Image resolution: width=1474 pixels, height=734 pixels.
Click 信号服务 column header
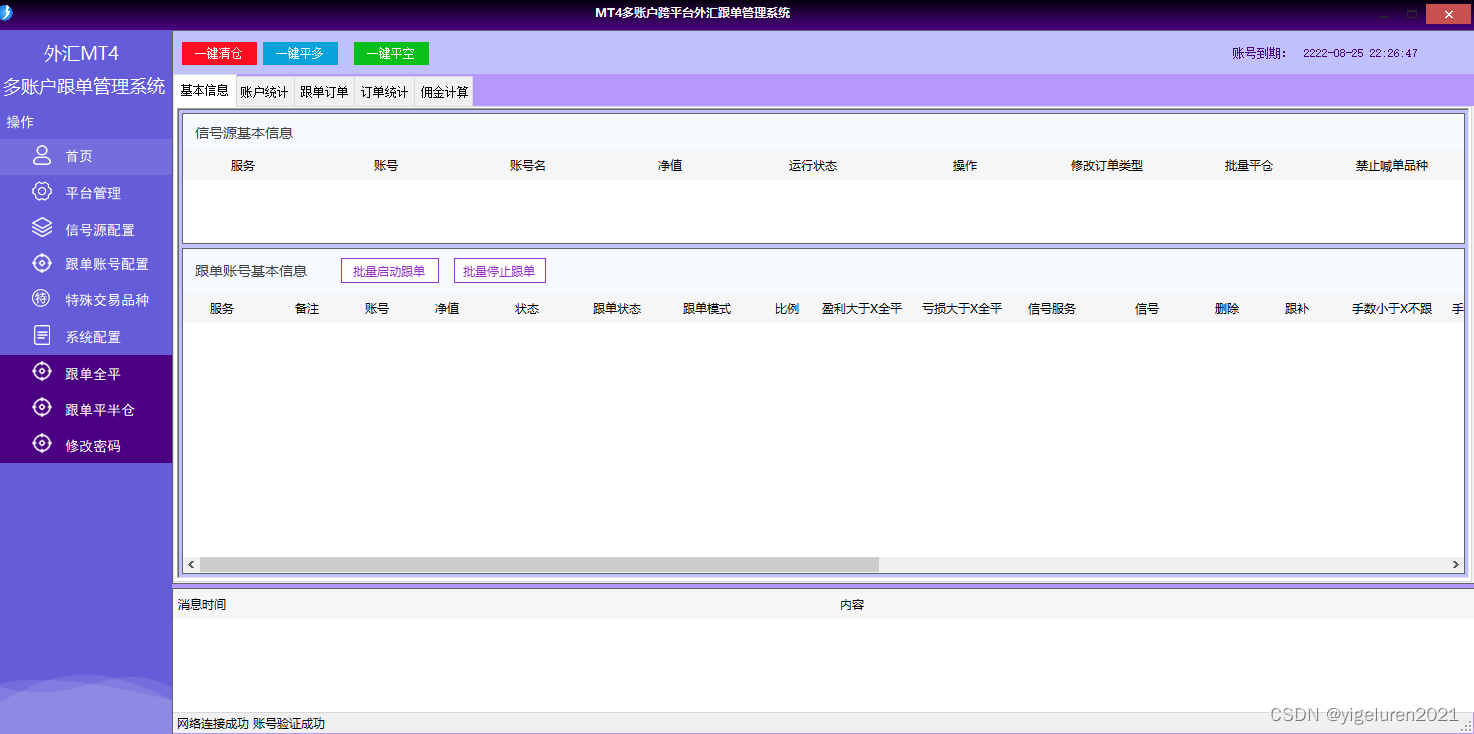pos(1052,309)
